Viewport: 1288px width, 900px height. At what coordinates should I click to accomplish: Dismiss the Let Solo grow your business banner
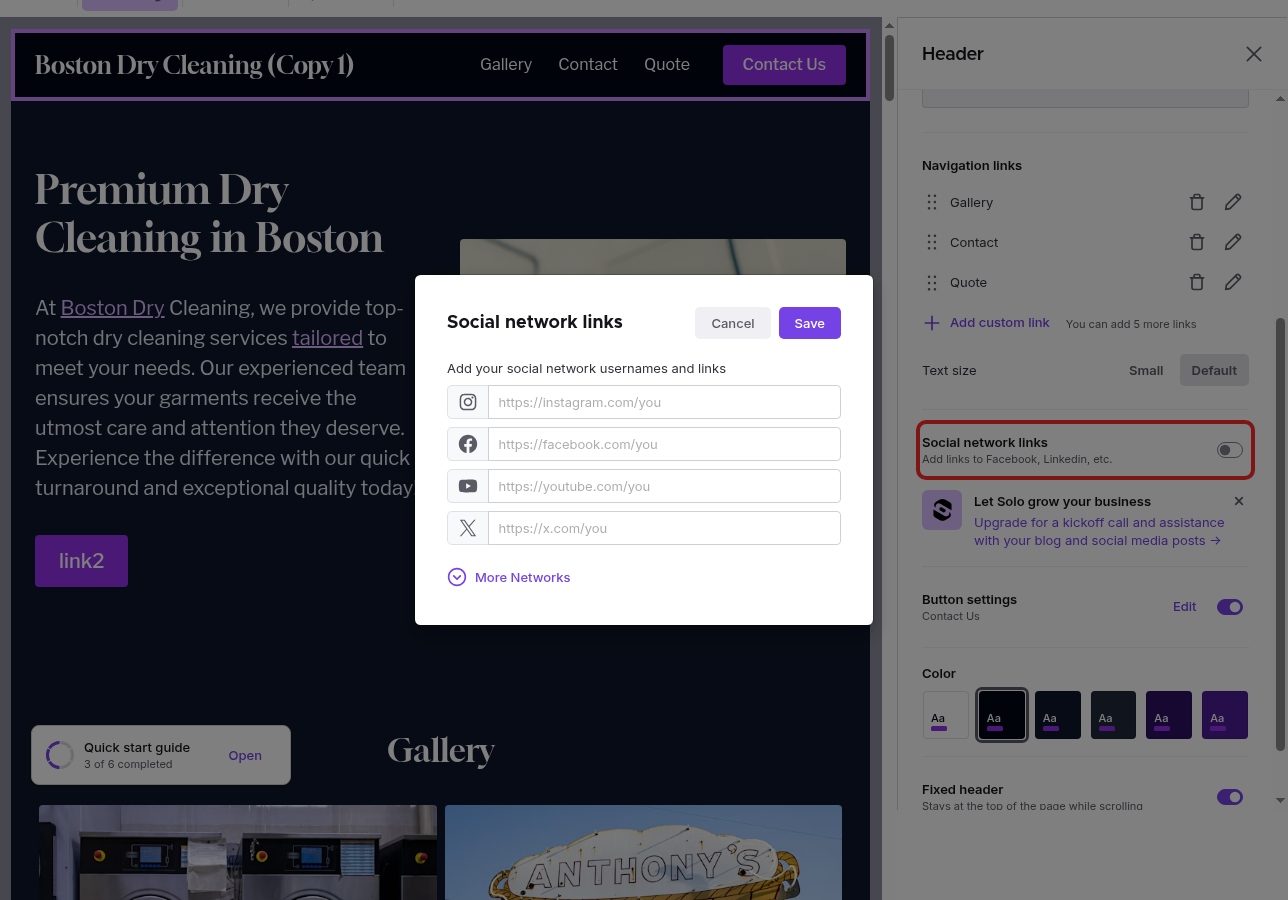coord(1239,501)
